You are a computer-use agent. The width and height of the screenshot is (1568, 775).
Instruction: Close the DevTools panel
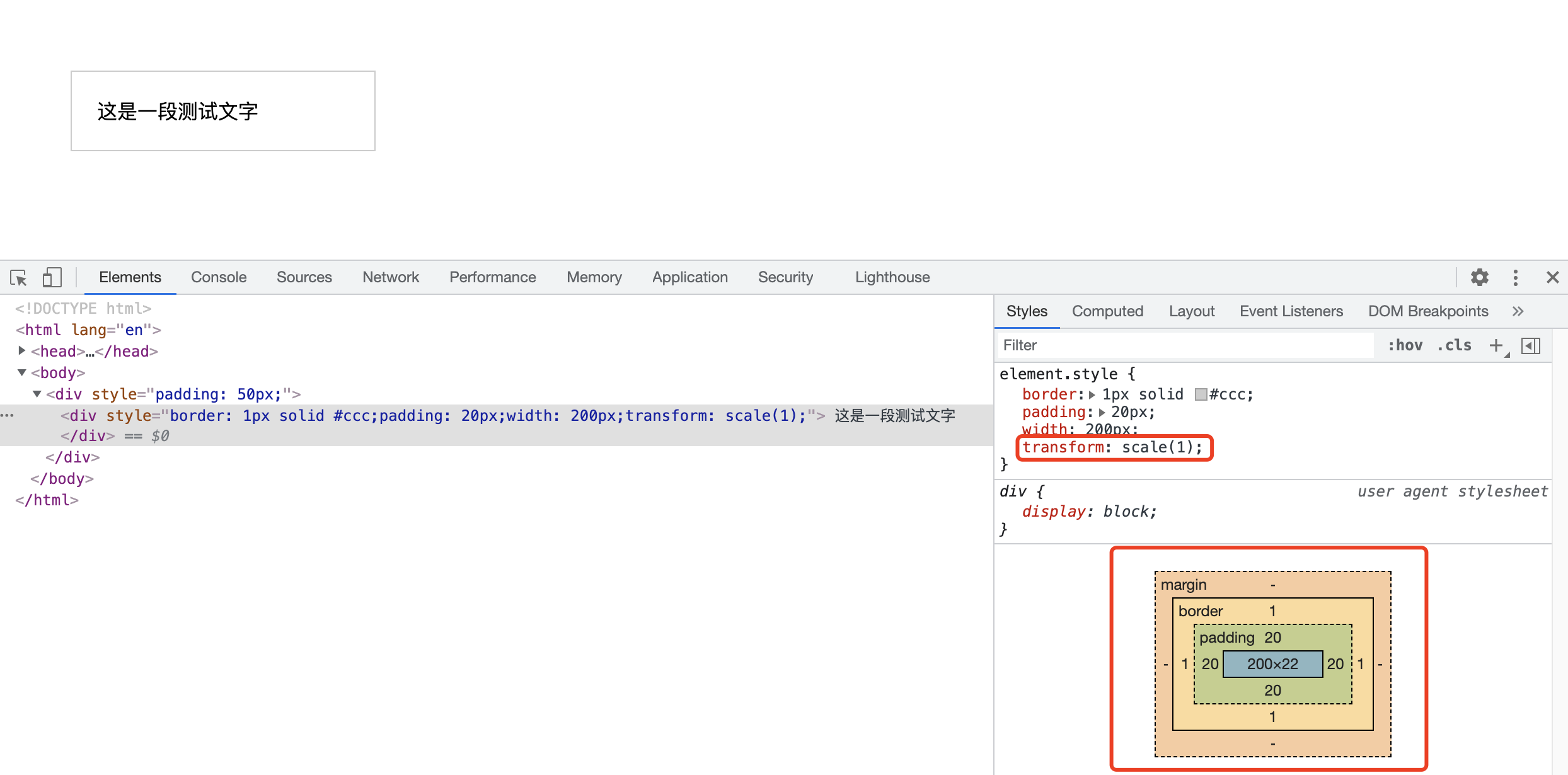click(1552, 277)
